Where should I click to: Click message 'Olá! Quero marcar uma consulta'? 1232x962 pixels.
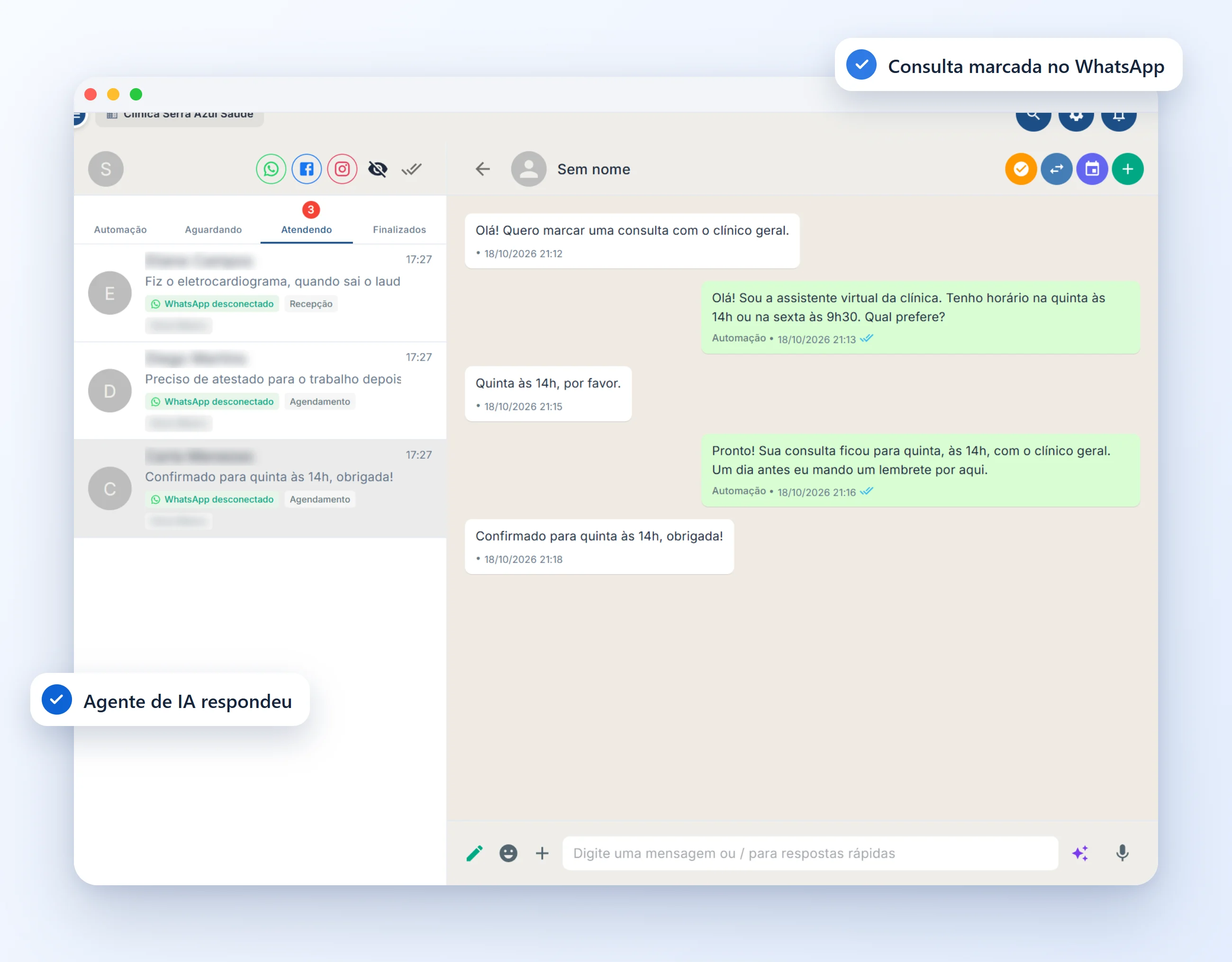tap(632, 240)
